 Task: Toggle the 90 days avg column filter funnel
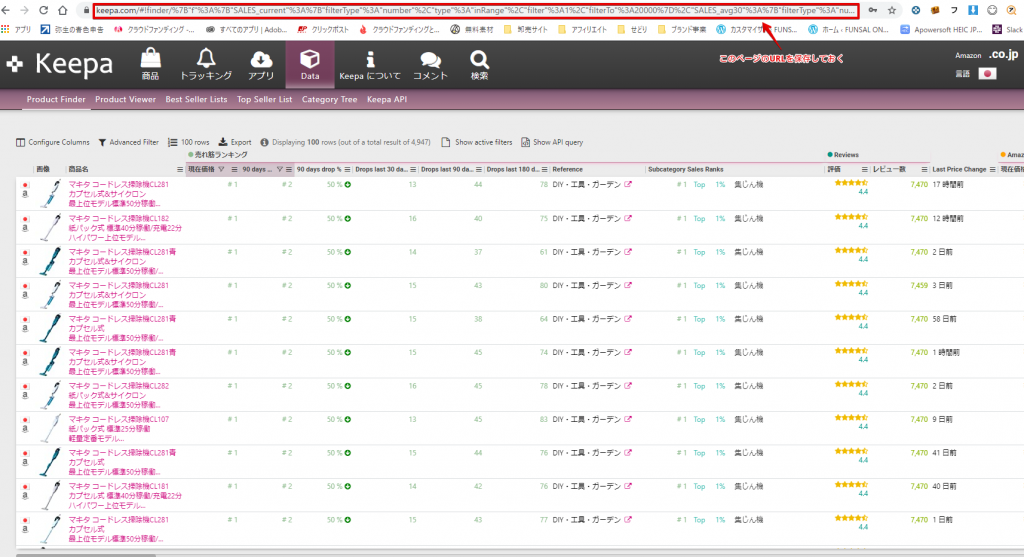click(x=279, y=169)
